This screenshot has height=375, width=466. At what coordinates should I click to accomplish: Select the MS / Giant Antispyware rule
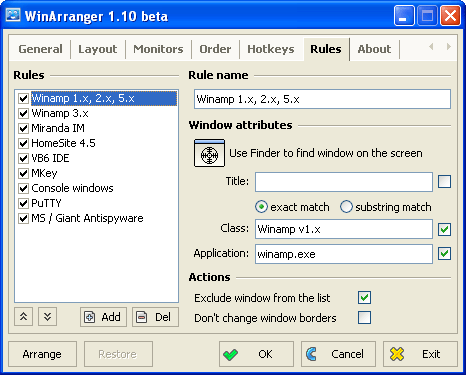pos(87,218)
